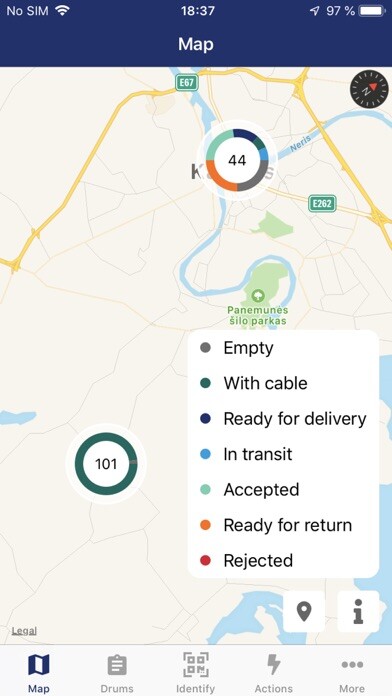Tap the Ready for delivery legend label

click(295, 419)
